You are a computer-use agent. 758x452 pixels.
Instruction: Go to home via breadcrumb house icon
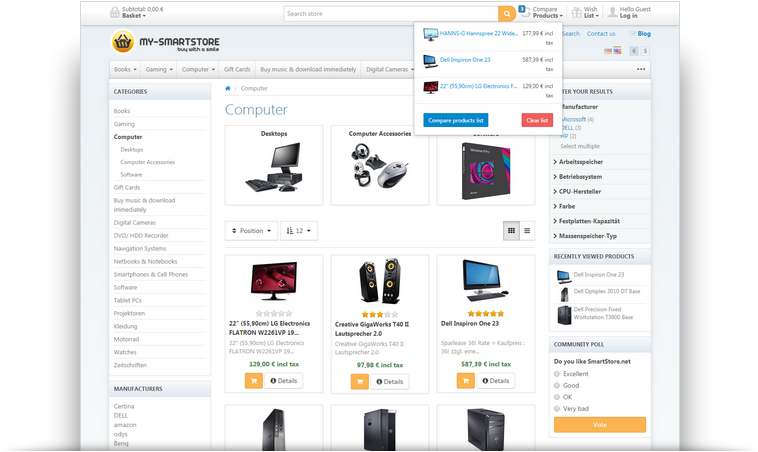click(228, 88)
